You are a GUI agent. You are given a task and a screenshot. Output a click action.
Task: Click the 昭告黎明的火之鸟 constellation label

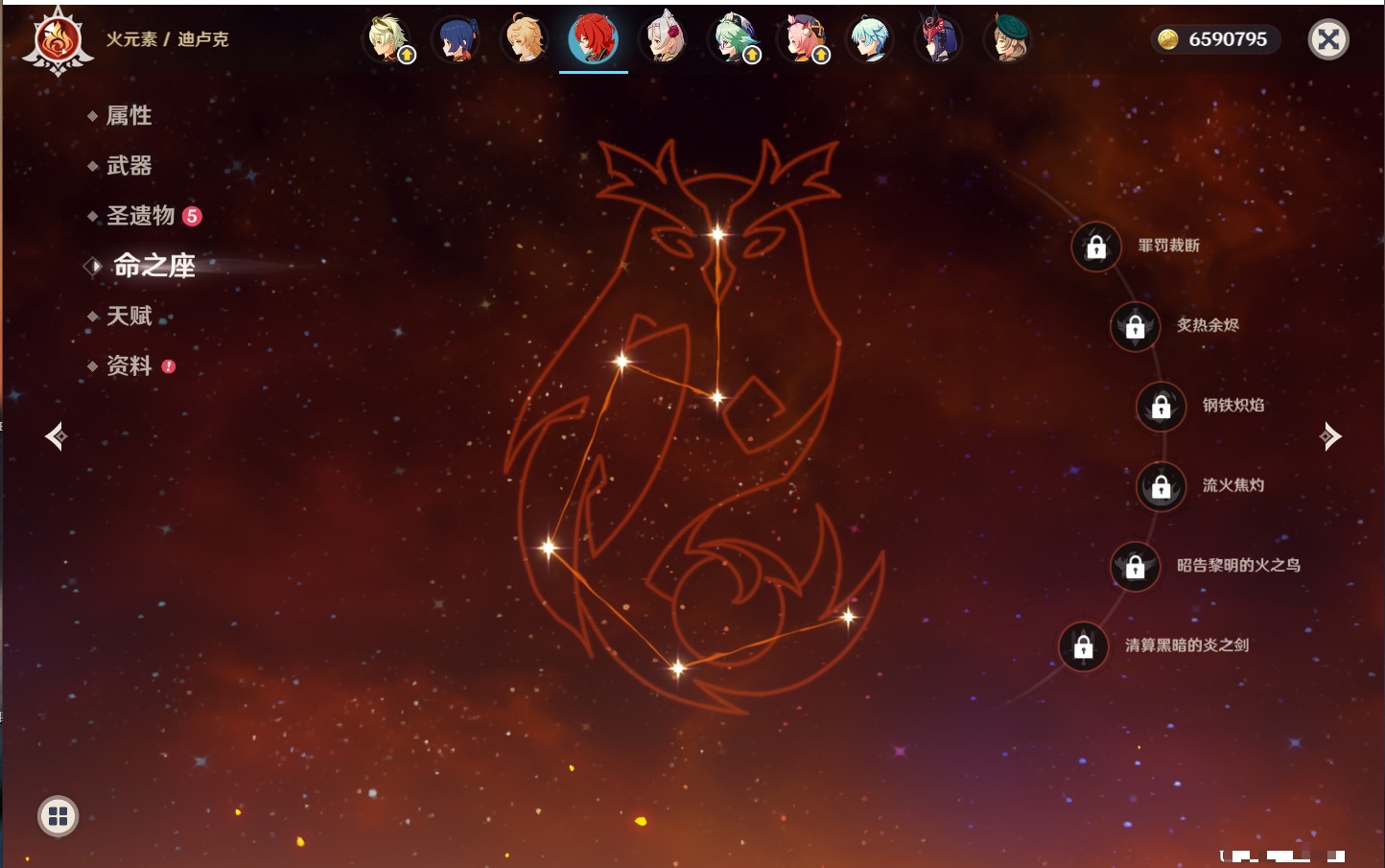(1239, 565)
